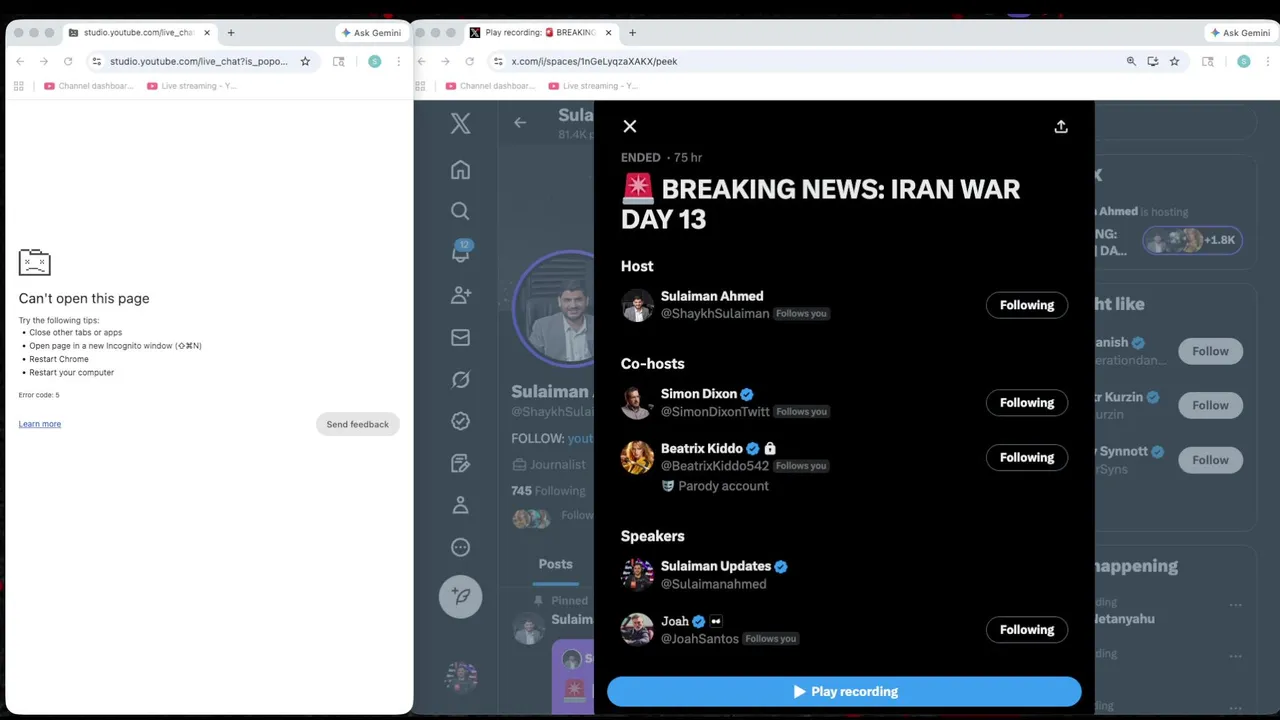Open new tab in right Chrome window
The image size is (1280, 720).
[x=632, y=32]
